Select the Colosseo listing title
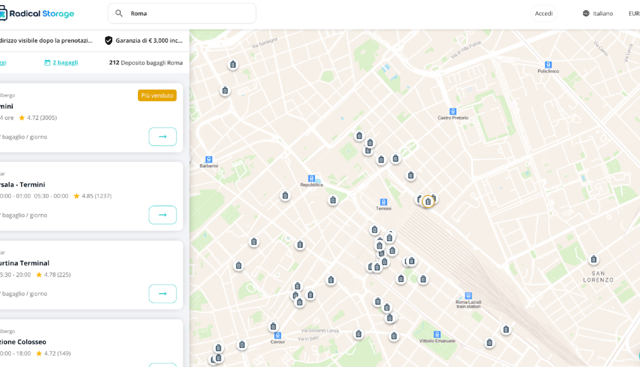 (23, 342)
